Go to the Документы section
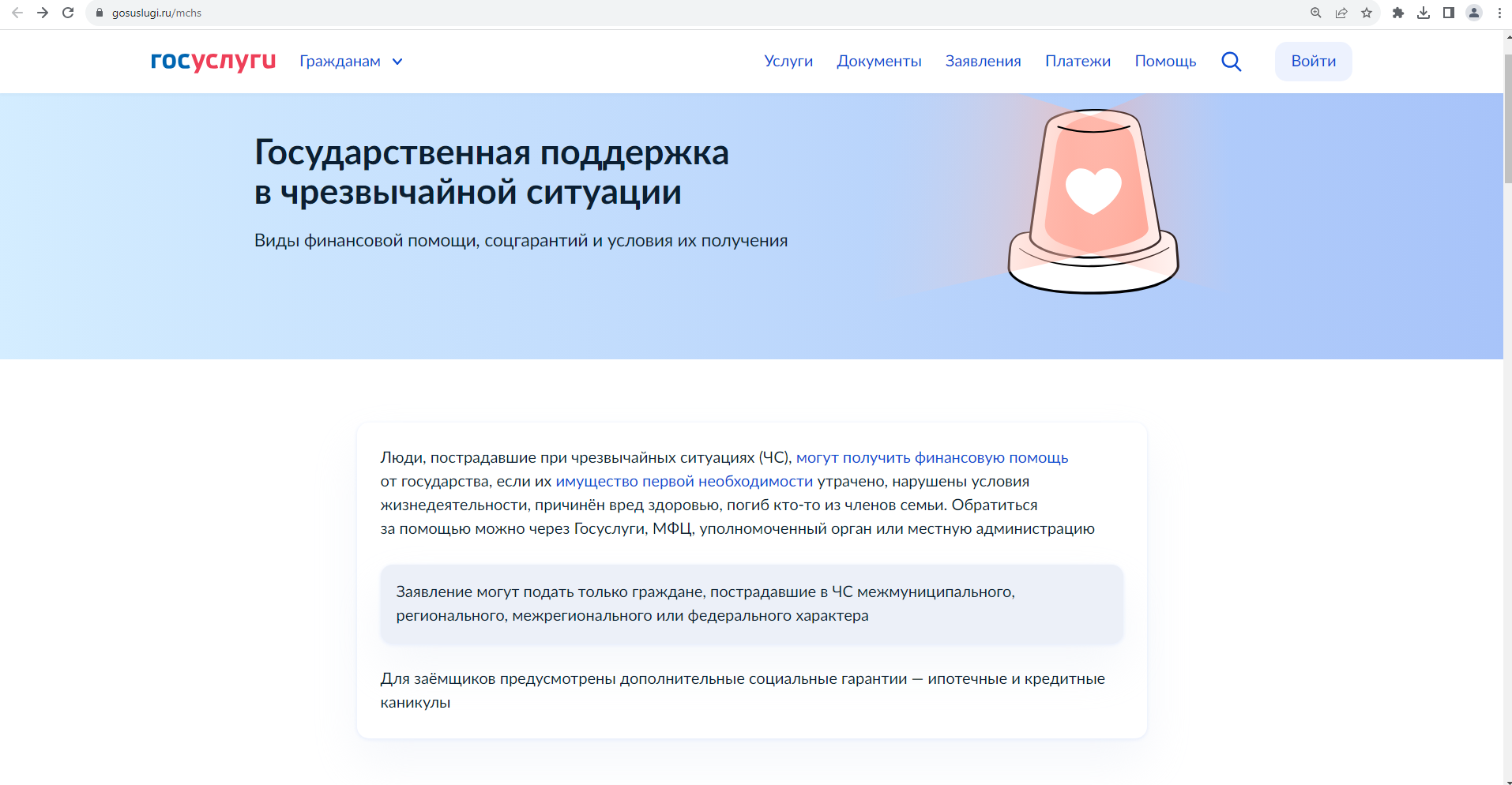 pos(878,62)
